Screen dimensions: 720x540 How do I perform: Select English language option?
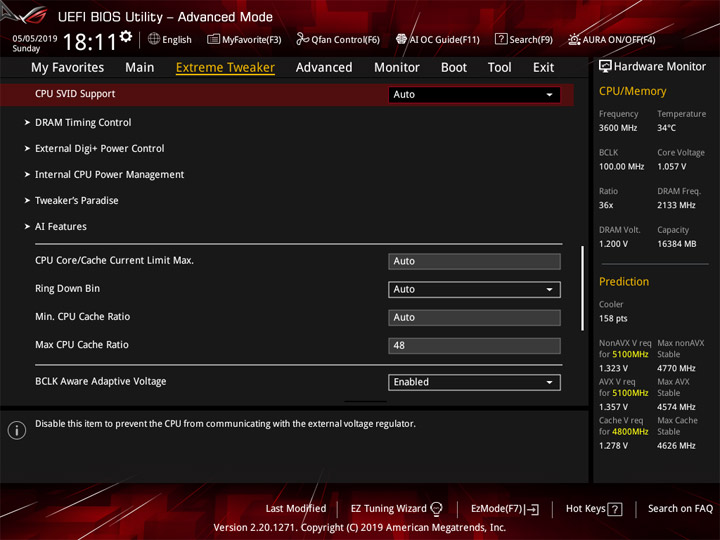coord(177,39)
